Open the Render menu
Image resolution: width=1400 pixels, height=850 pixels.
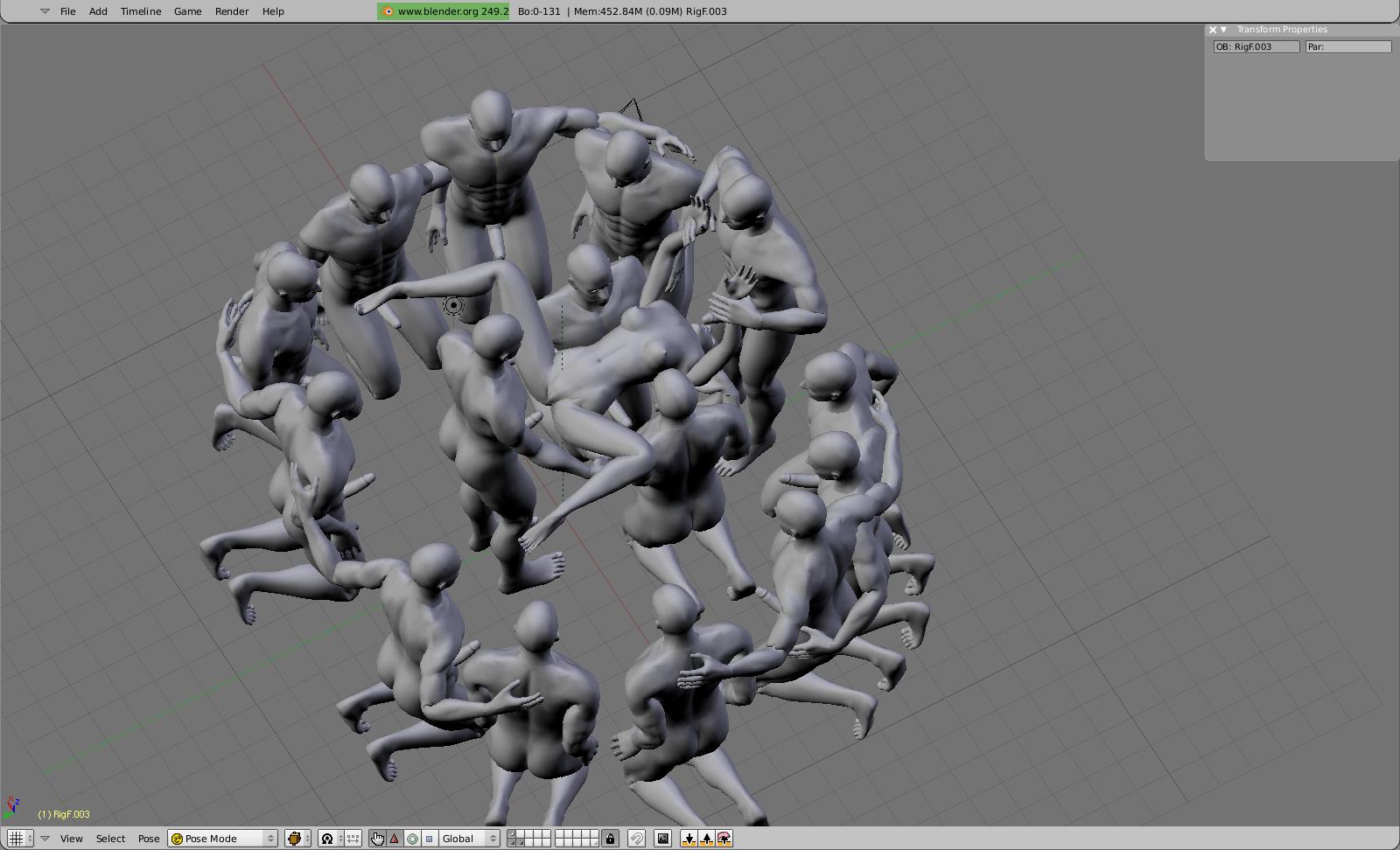point(232,11)
